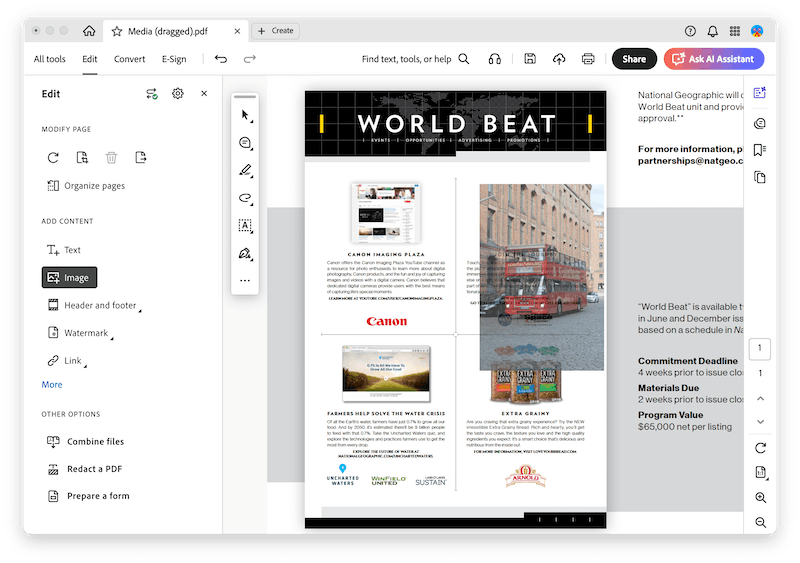800x563 pixels.
Task: Click the Share button
Action: tap(634, 59)
